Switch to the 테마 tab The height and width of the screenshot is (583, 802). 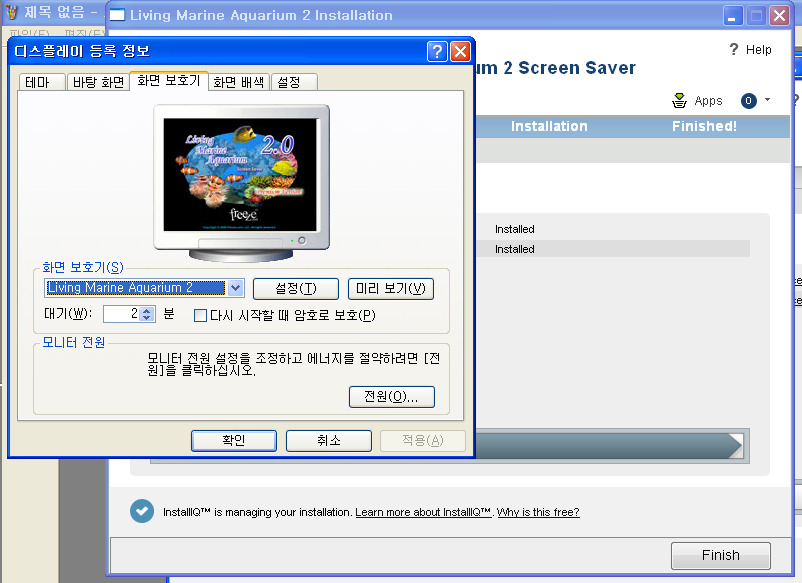click(x=42, y=82)
